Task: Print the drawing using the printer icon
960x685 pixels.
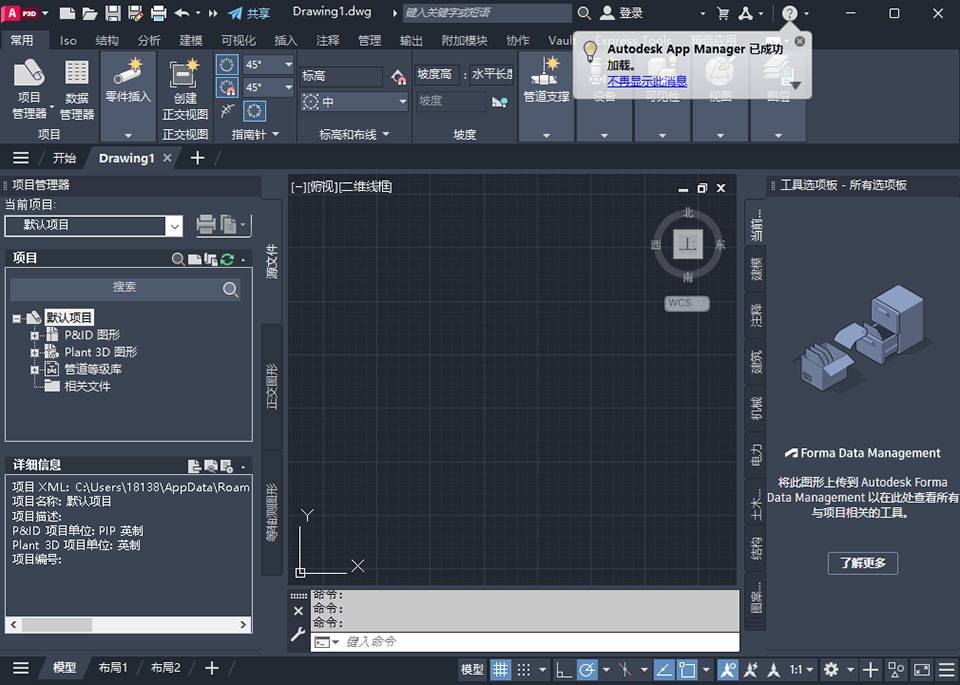Action: pyautogui.click(x=159, y=13)
